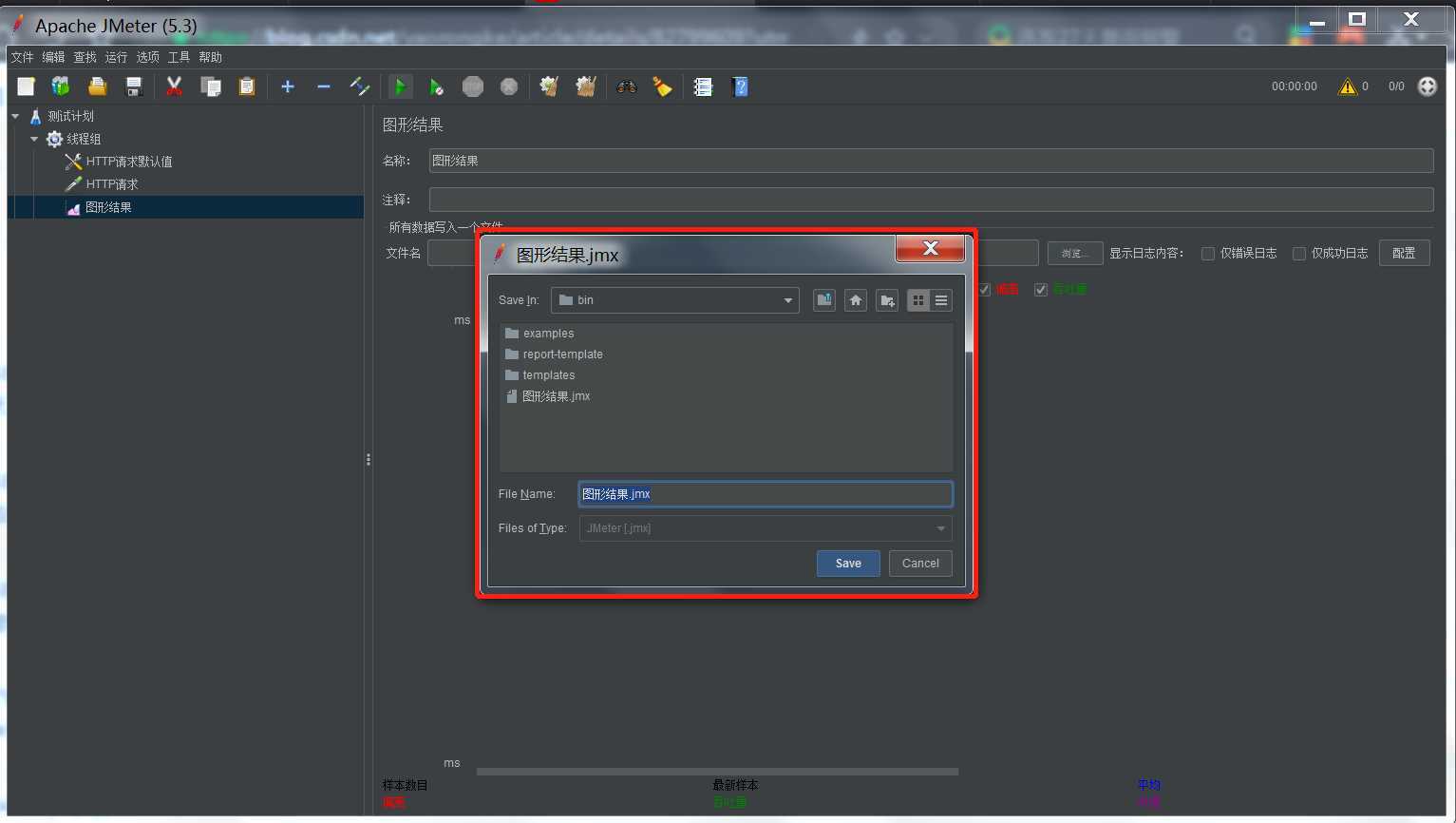Switch save dialog to icon grid view
The width and height of the screenshot is (1456, 823).
[918, 300]
